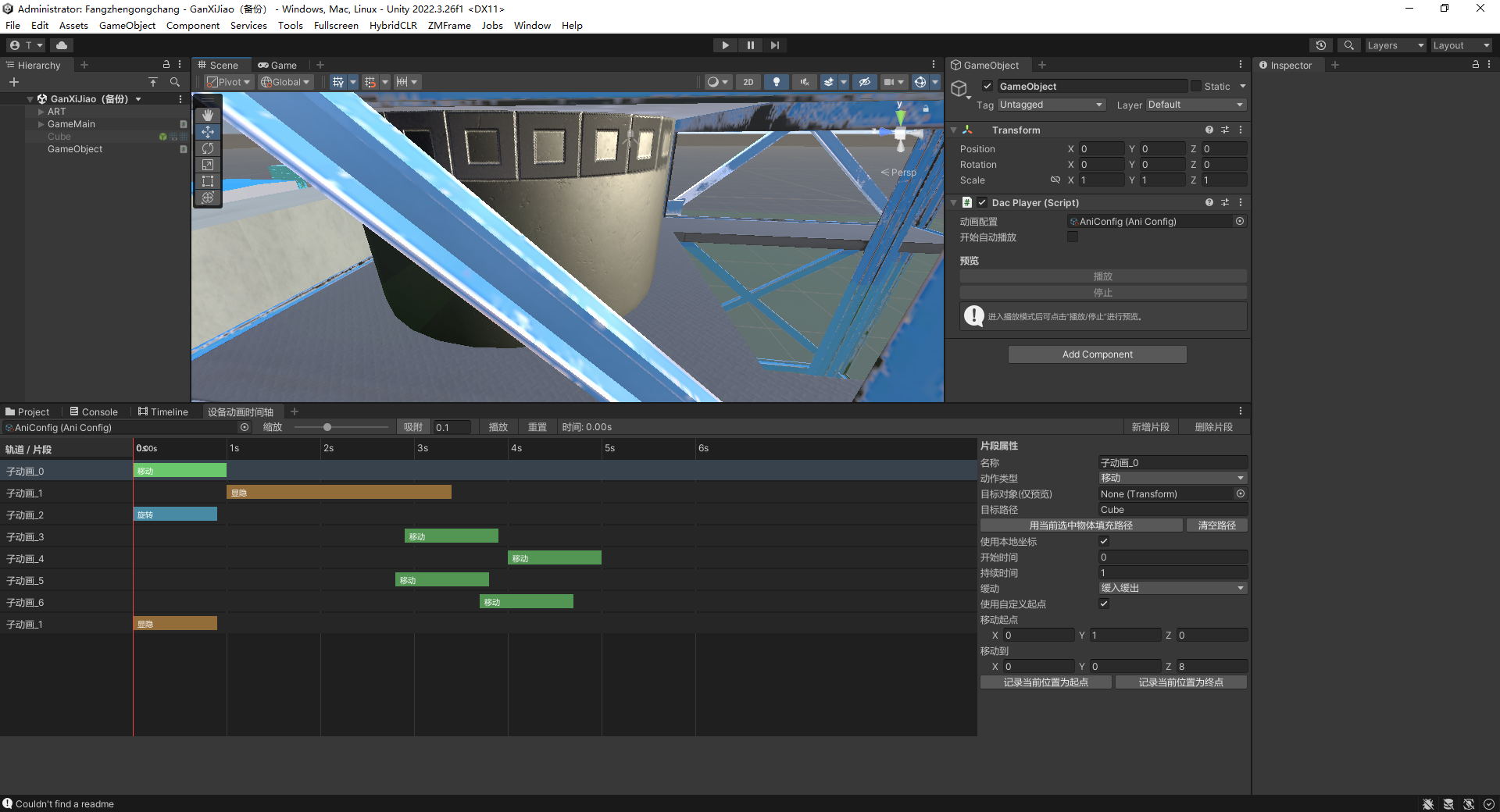Open Unity cloud services icon
The image size is (1500, 812).
point(62,45)
